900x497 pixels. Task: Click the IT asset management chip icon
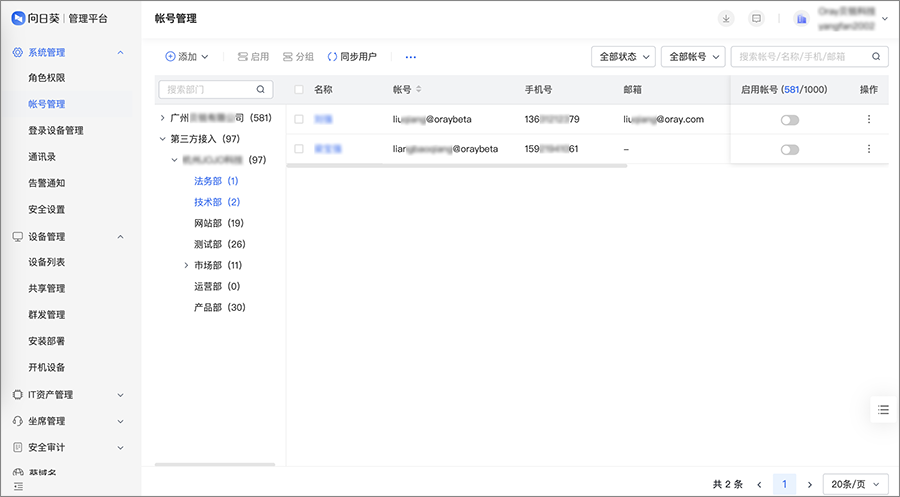18,395
